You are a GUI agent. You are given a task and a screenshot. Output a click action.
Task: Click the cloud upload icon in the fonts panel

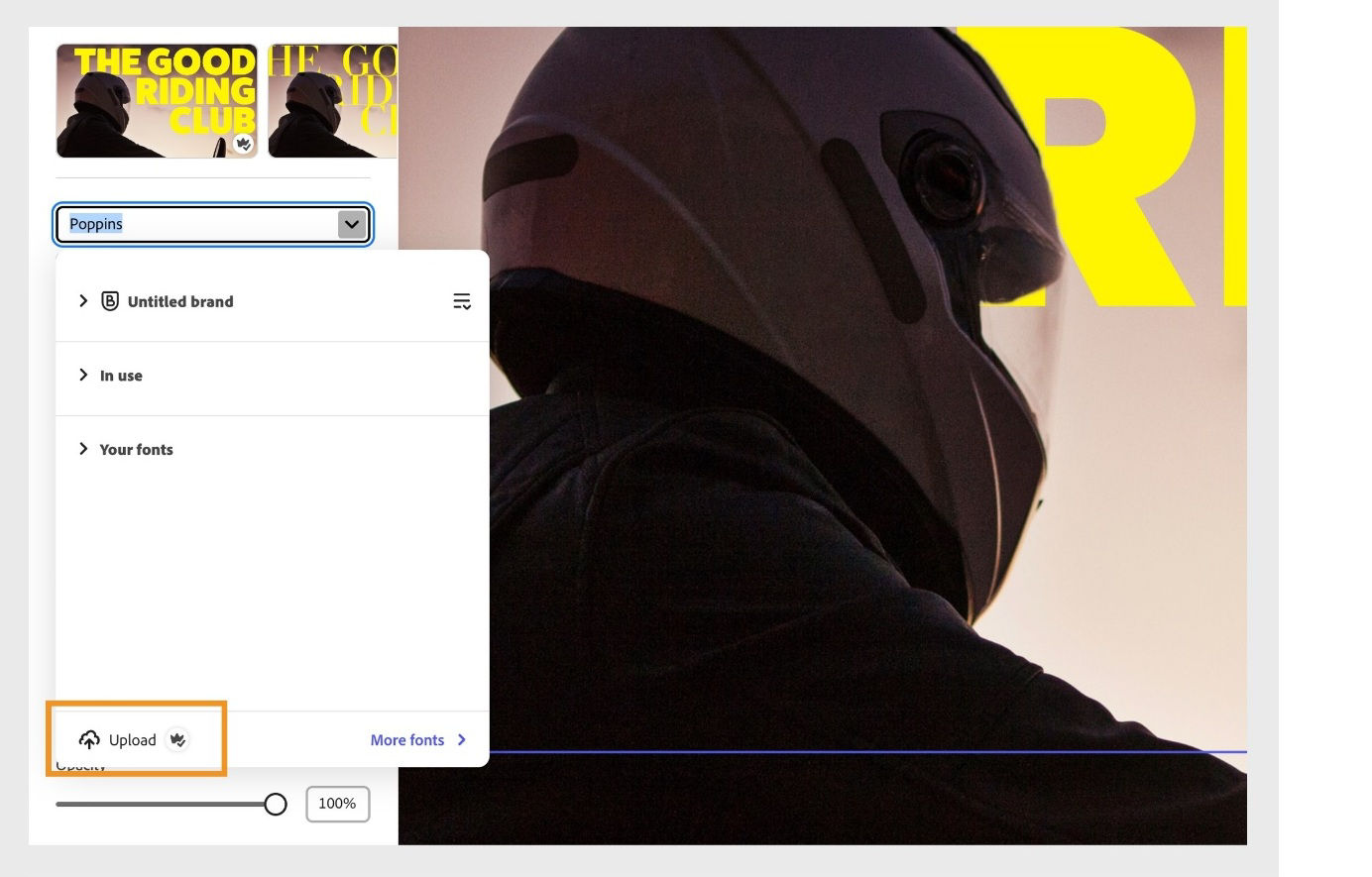click(x=89, y=739)
